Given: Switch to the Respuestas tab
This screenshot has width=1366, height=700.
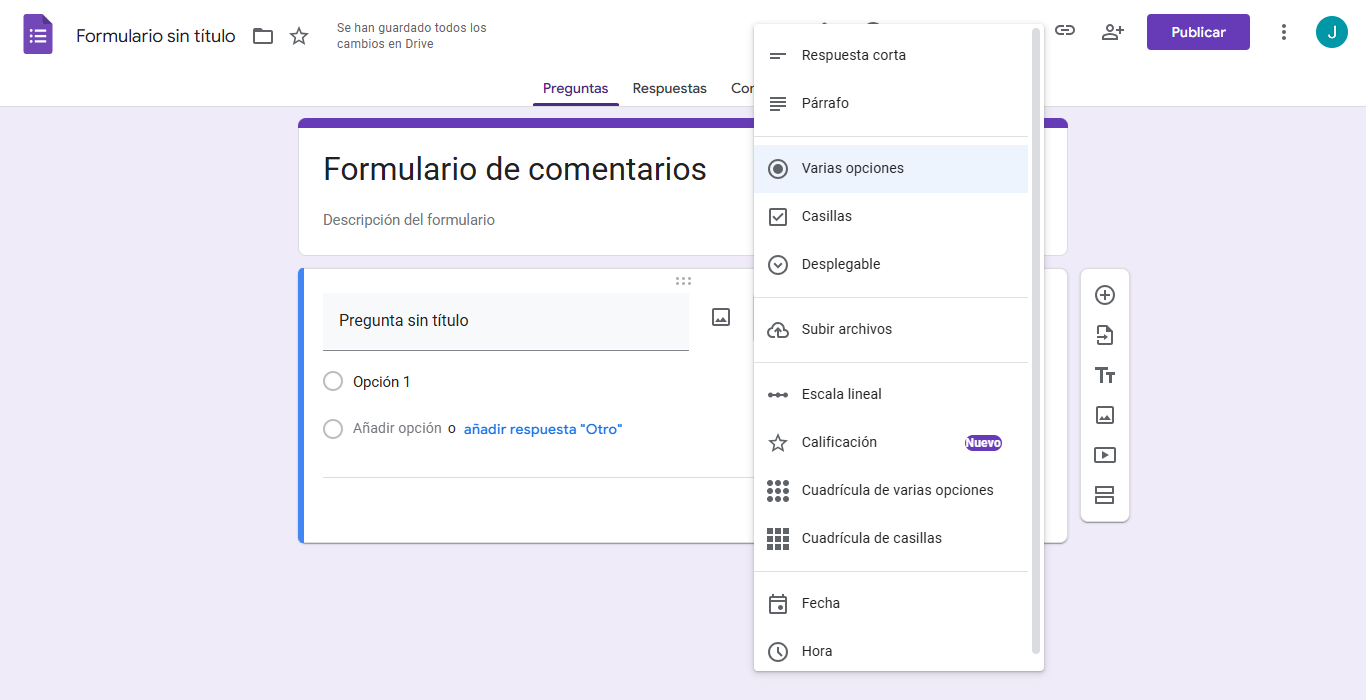Looking at the screenshot, I should click(x=669, y=88).
